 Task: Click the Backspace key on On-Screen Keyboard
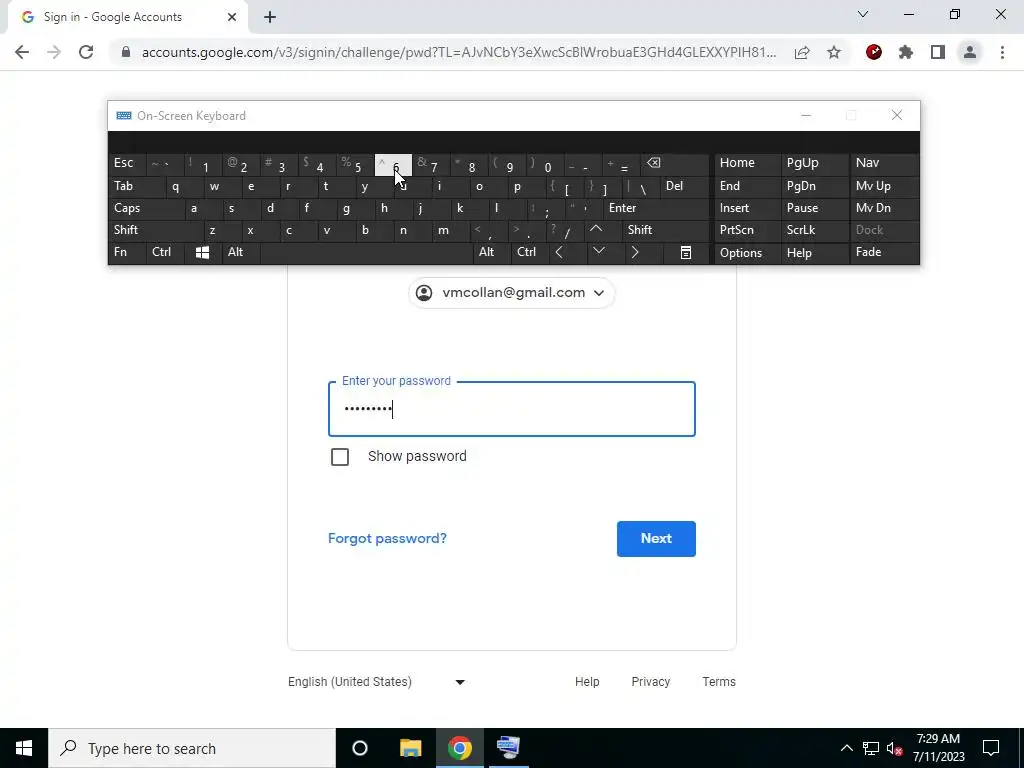click(x=675, y=165)
